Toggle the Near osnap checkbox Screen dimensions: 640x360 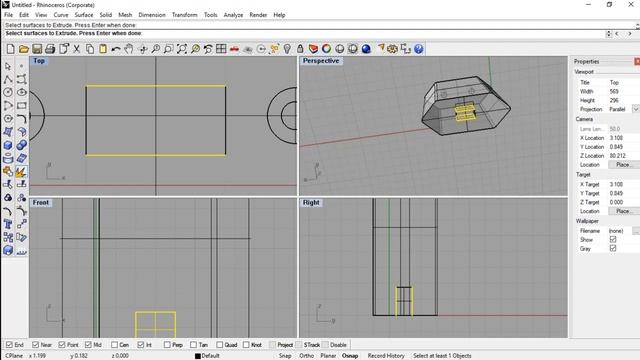[36, 345]
